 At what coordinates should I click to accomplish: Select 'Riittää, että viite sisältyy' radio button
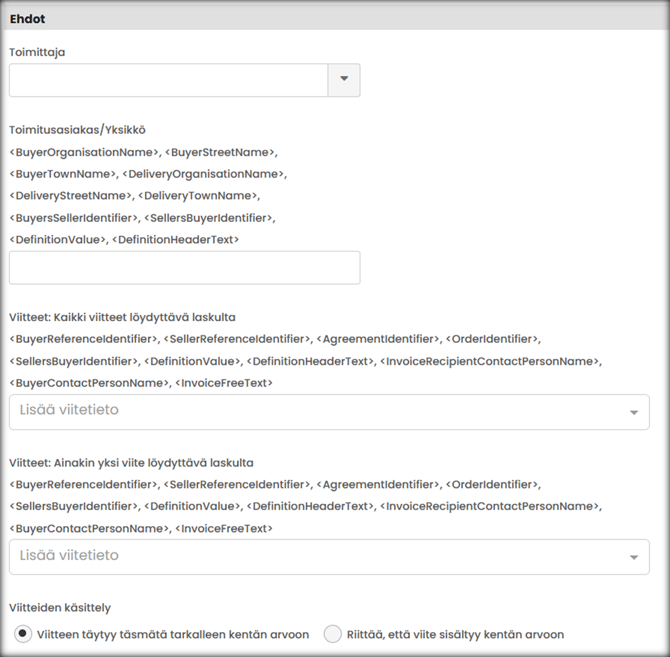(332, 634)
